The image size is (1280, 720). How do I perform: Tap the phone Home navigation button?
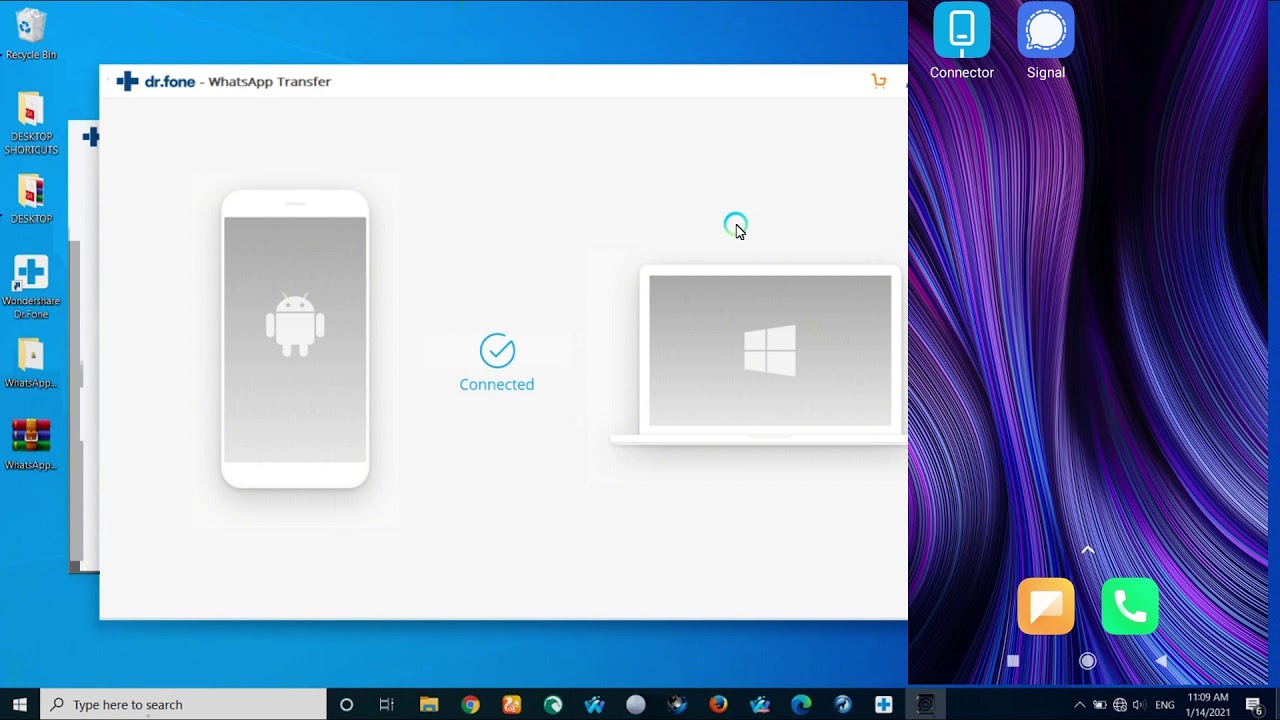(1088, 661)
